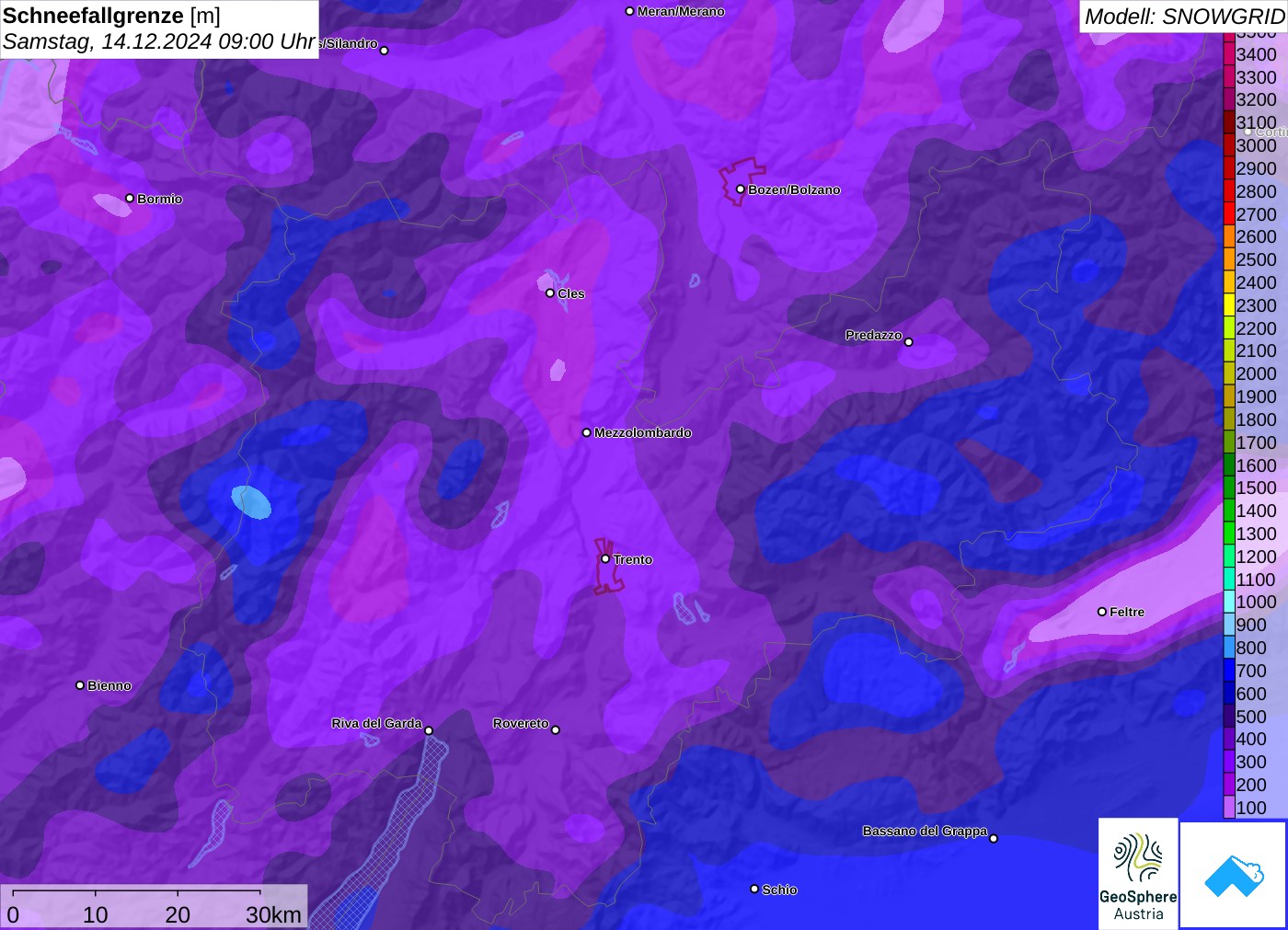Click the Riva del Garda marker
Screen dimensions: 1288x930
point(429,731)
